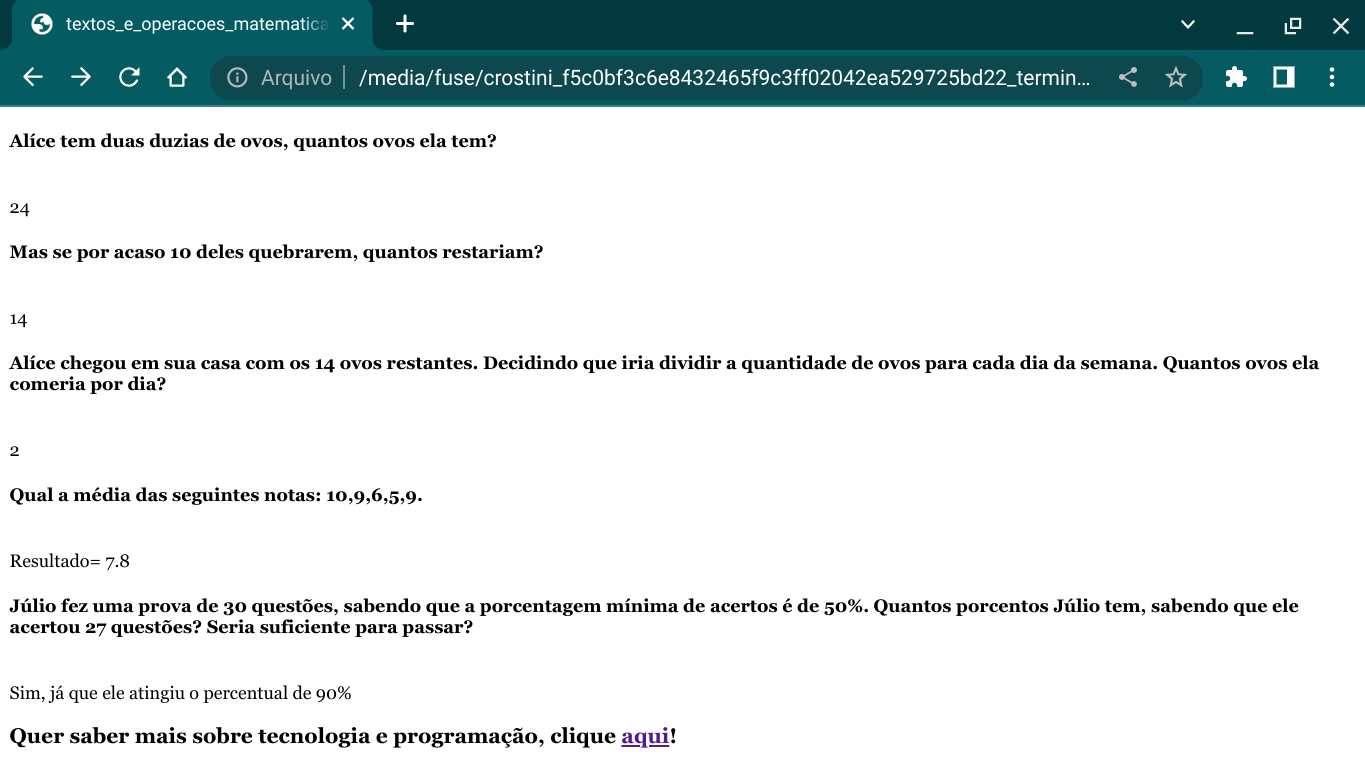Viewport: 1365px width, 768px height.
Task: Go forward to the next page
Action: click(x=81, y=77)
